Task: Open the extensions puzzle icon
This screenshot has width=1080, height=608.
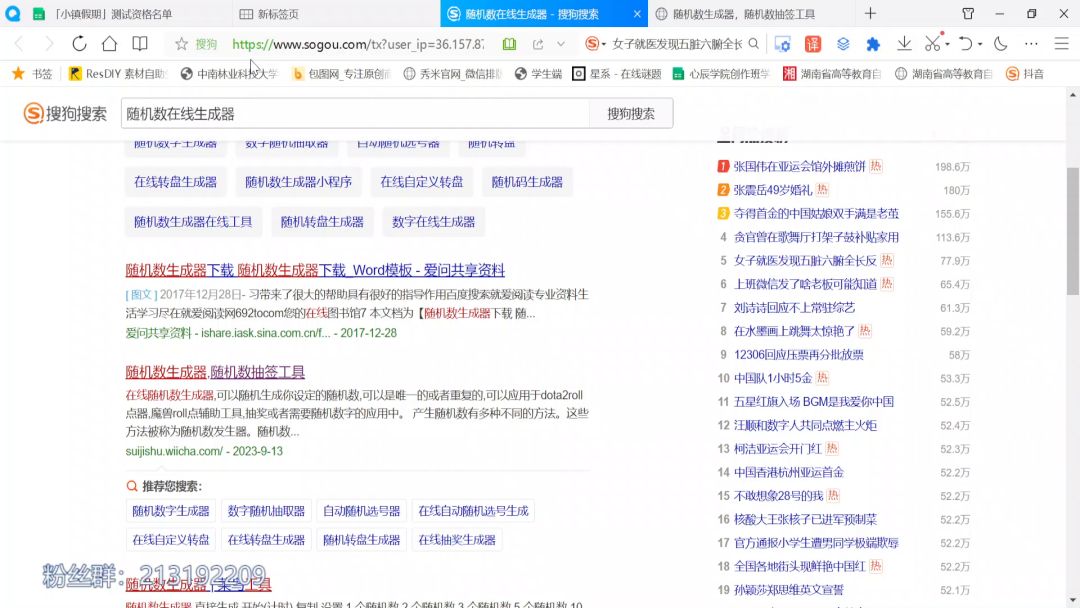Action: [x=873, y=44]
